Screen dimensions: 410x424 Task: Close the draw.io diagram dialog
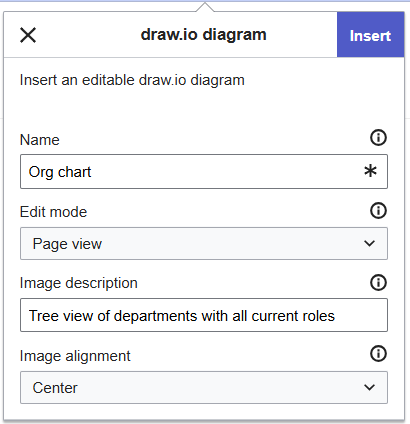pyautogui.click(x=28, y=35)
